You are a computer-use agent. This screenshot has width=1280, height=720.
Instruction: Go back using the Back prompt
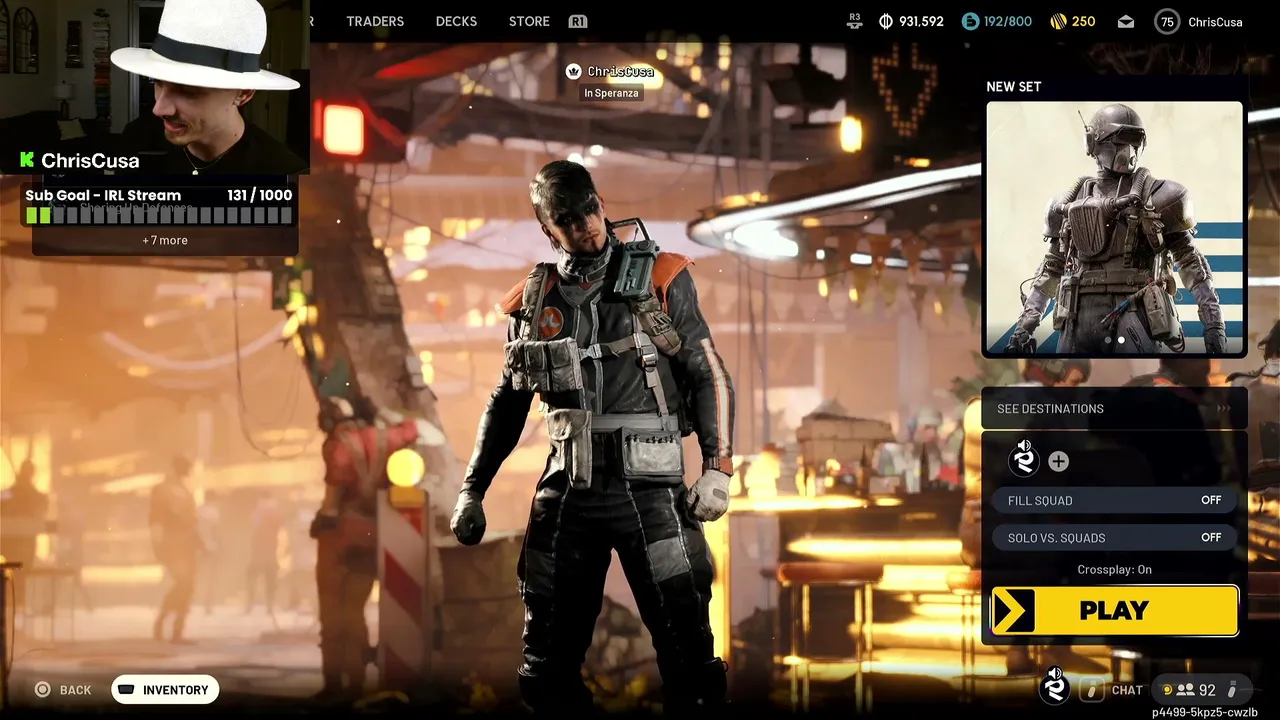[x=63, y=690]
